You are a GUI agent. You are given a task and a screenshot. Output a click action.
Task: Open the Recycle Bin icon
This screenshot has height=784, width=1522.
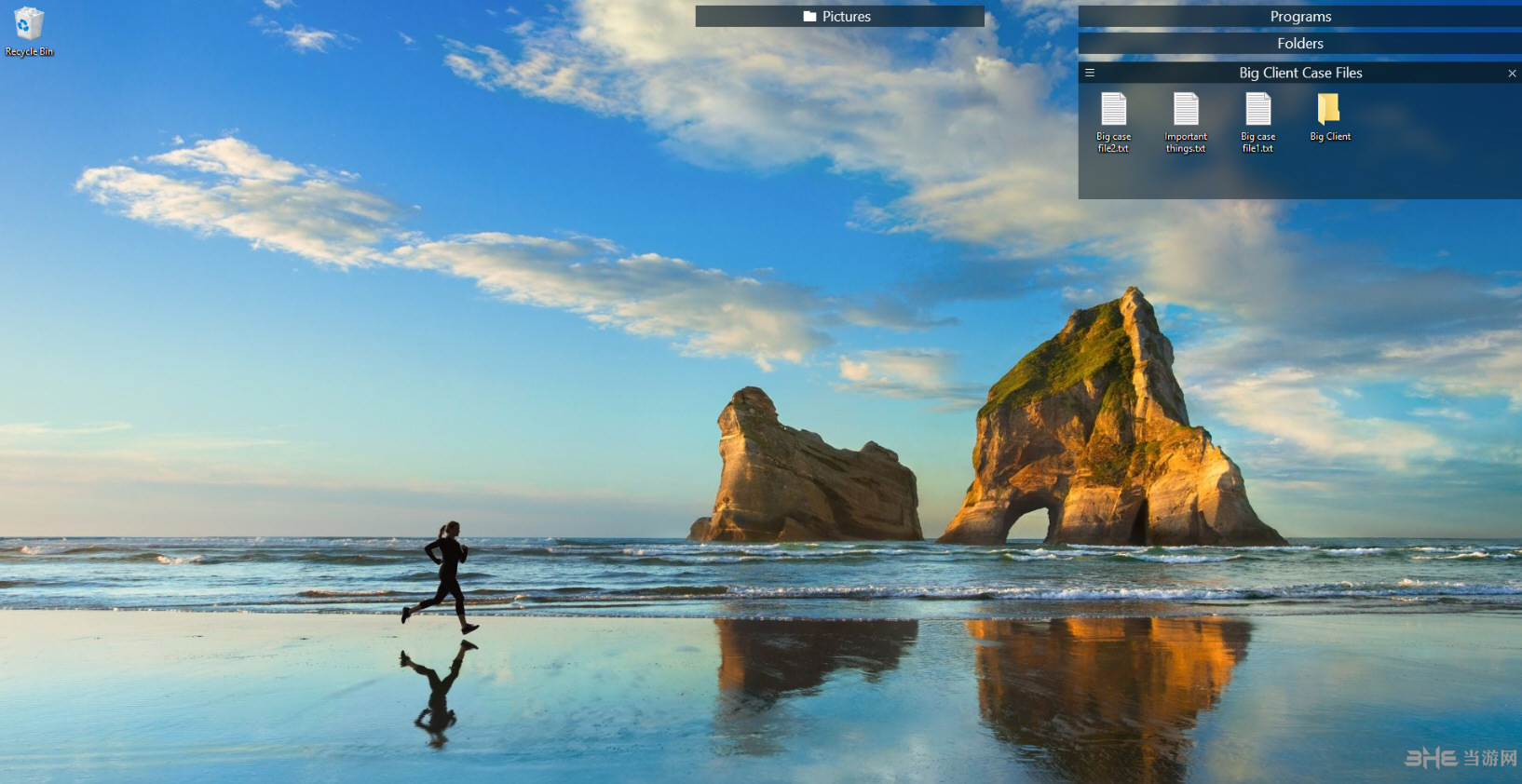29,32
